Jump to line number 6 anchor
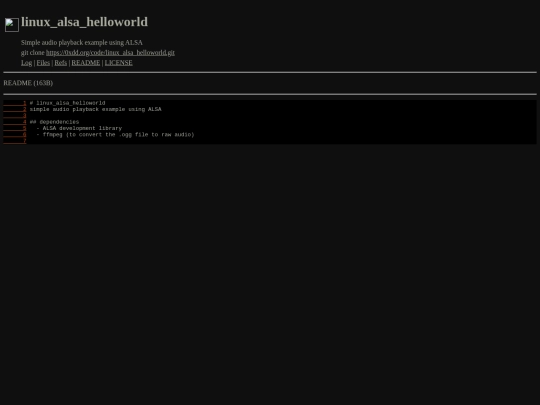 tap(15, 135)
